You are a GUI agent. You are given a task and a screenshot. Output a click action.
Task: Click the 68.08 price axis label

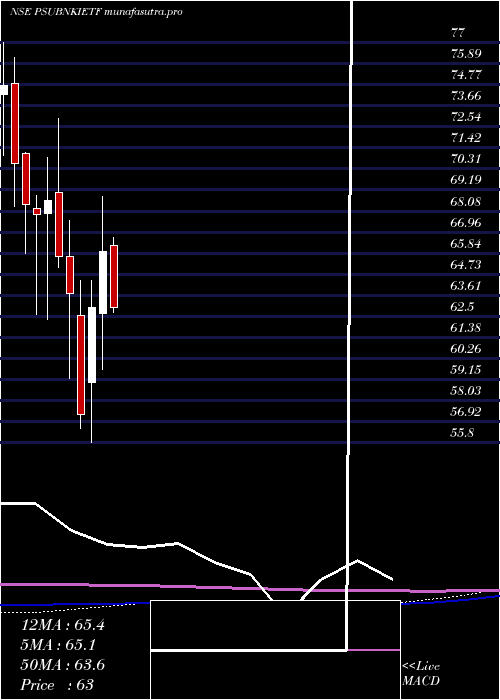coord(466,202)
